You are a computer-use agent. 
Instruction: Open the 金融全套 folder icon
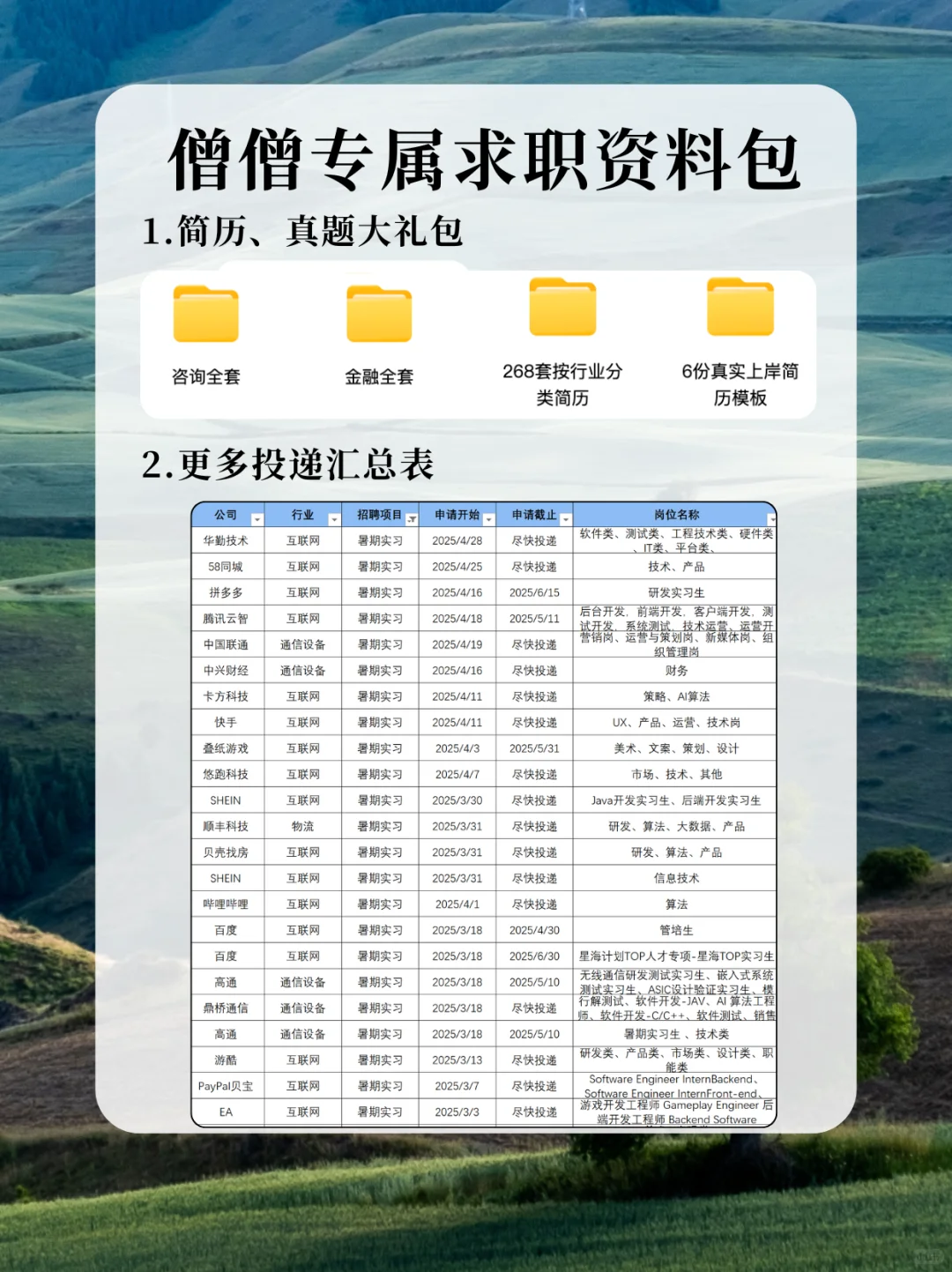(379, 314)
